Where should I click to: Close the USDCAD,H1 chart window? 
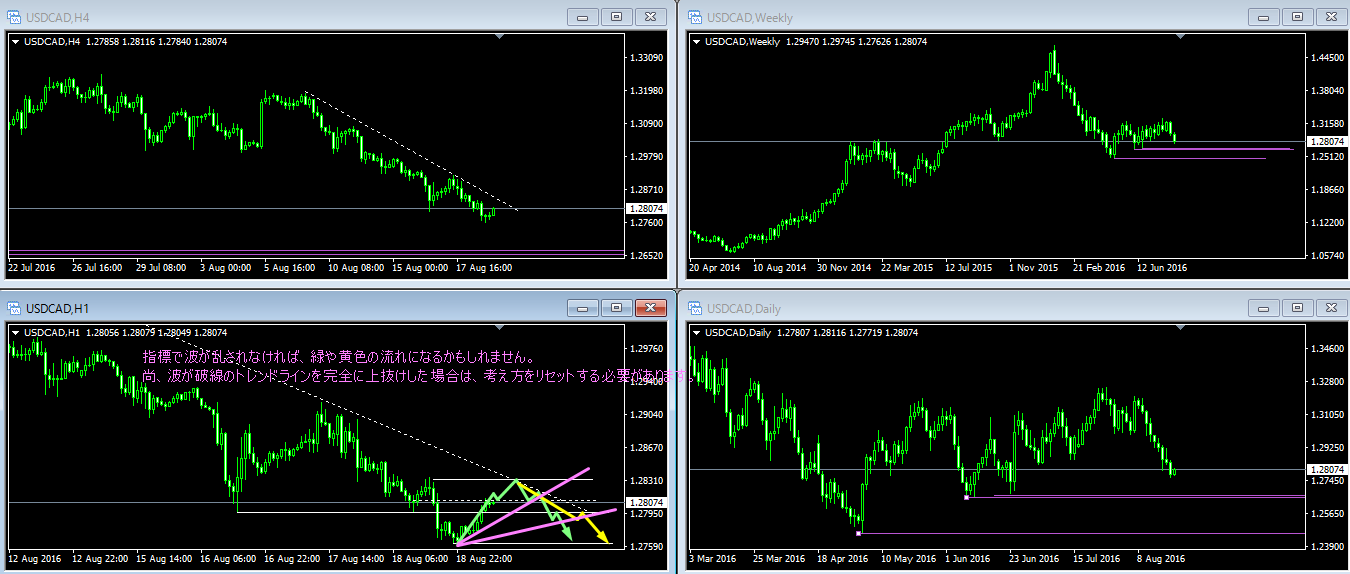(650, 309)
